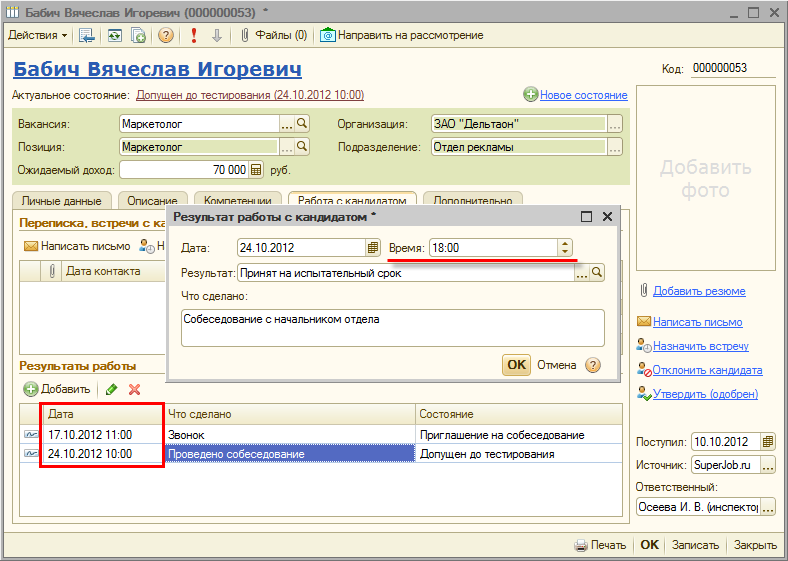Adjust Время value with spinner arrows

[565, 248]
